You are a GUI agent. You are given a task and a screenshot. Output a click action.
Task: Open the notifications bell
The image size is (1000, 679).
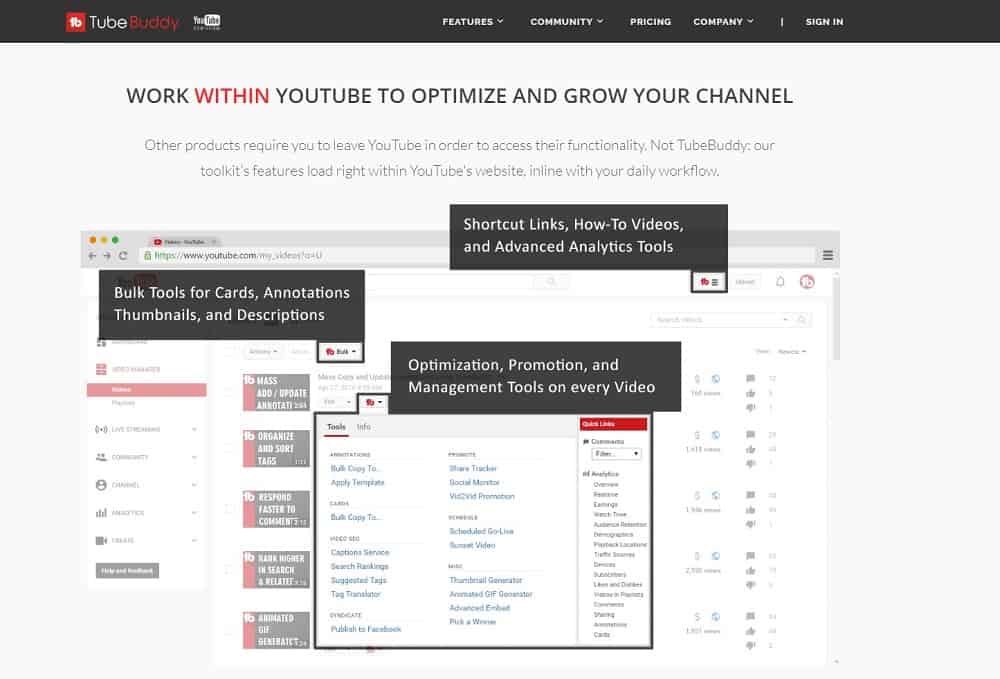pos(780,282)
